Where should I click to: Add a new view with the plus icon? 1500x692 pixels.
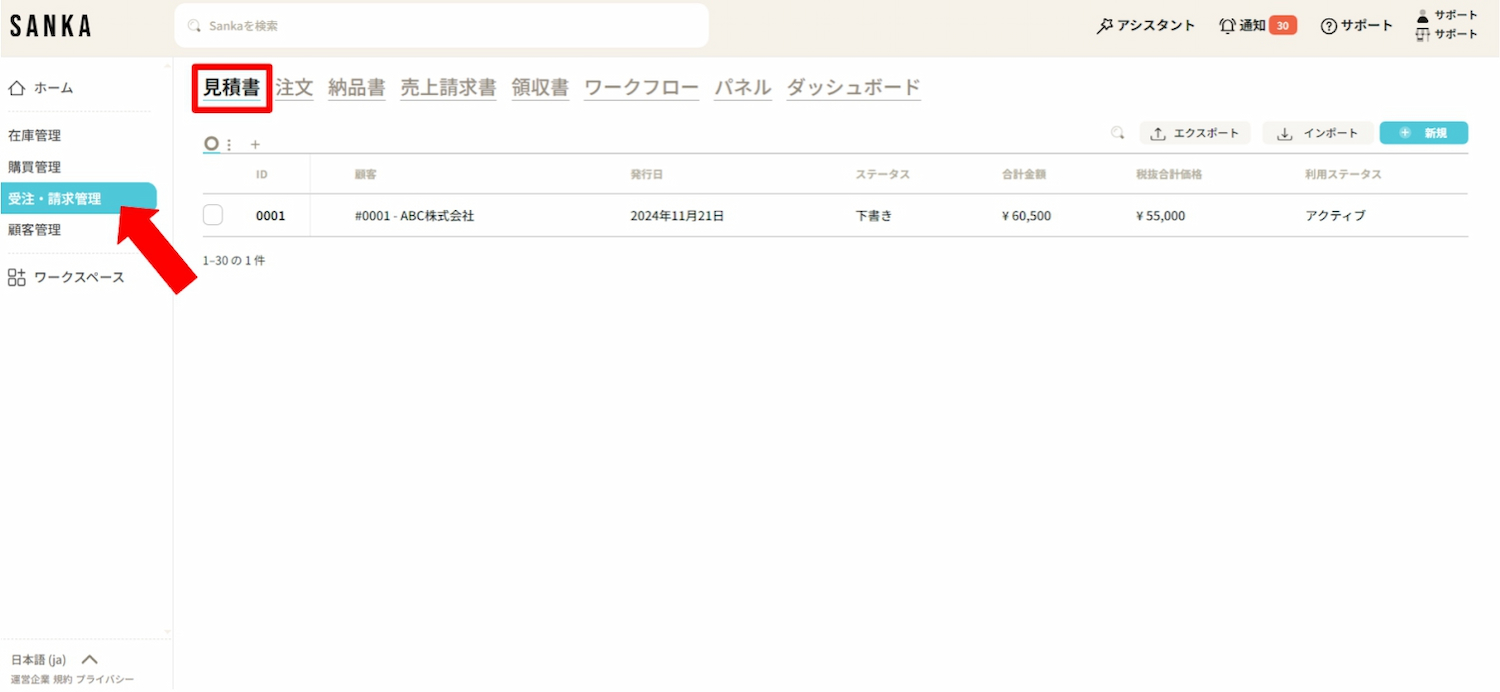tap(255, 145)
